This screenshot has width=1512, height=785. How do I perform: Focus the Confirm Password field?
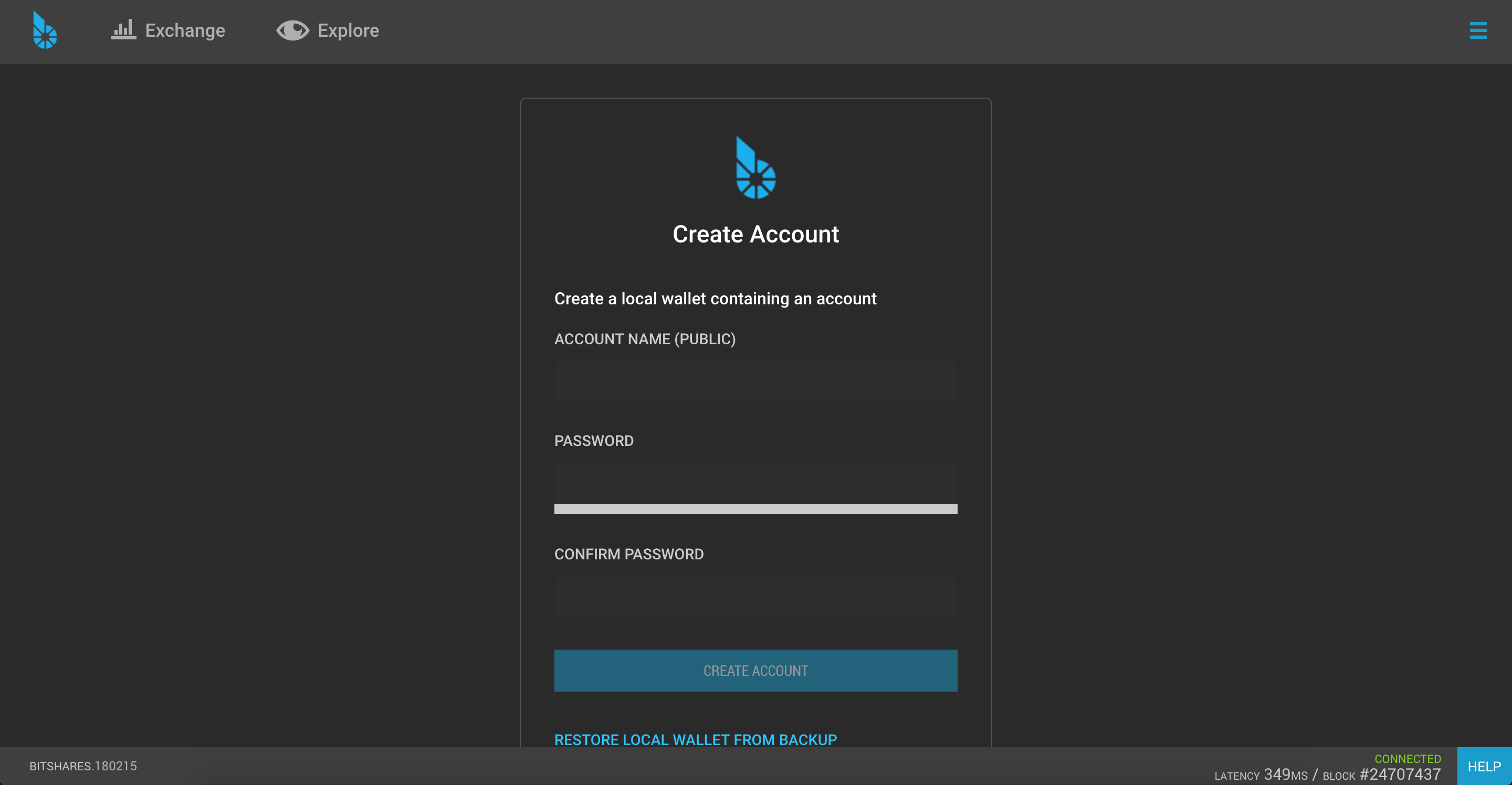[755, 596]
